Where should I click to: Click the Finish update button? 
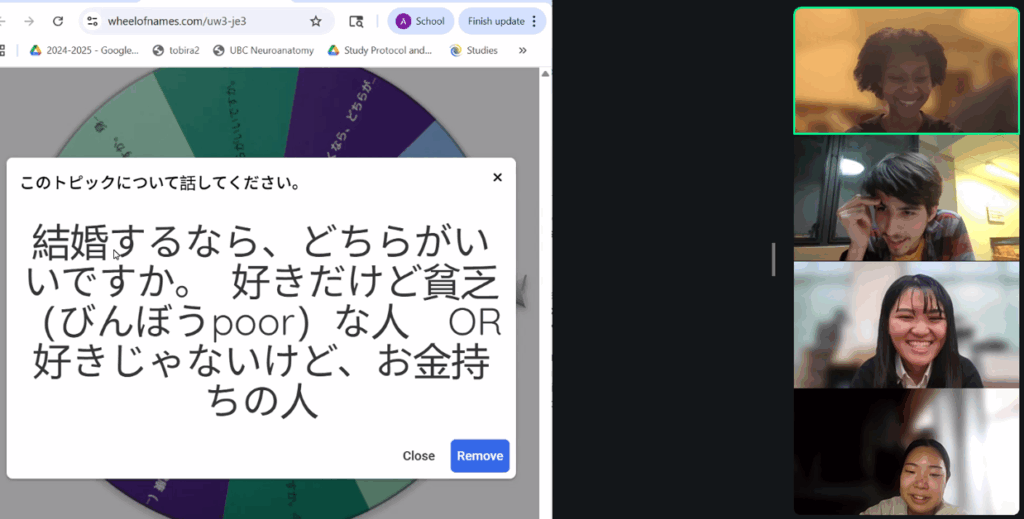pyautogui.click(x=496, y=21)
